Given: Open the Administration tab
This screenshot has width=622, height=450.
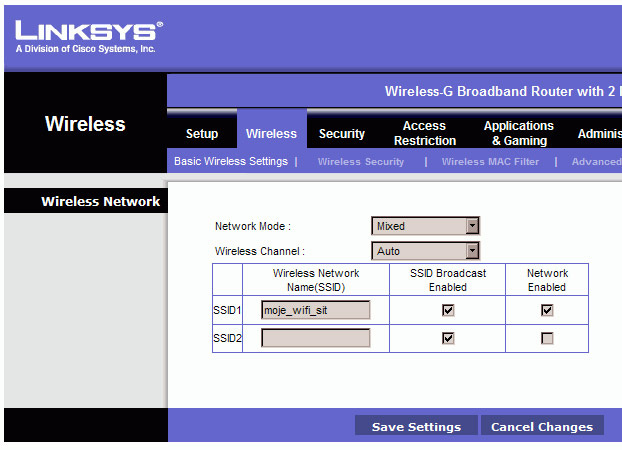Looking at the screenshot, I should (599, 134).
